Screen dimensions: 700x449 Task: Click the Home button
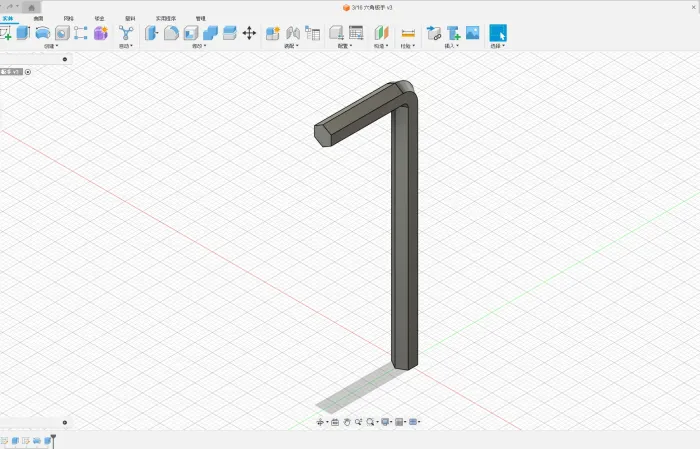[31, 8]
